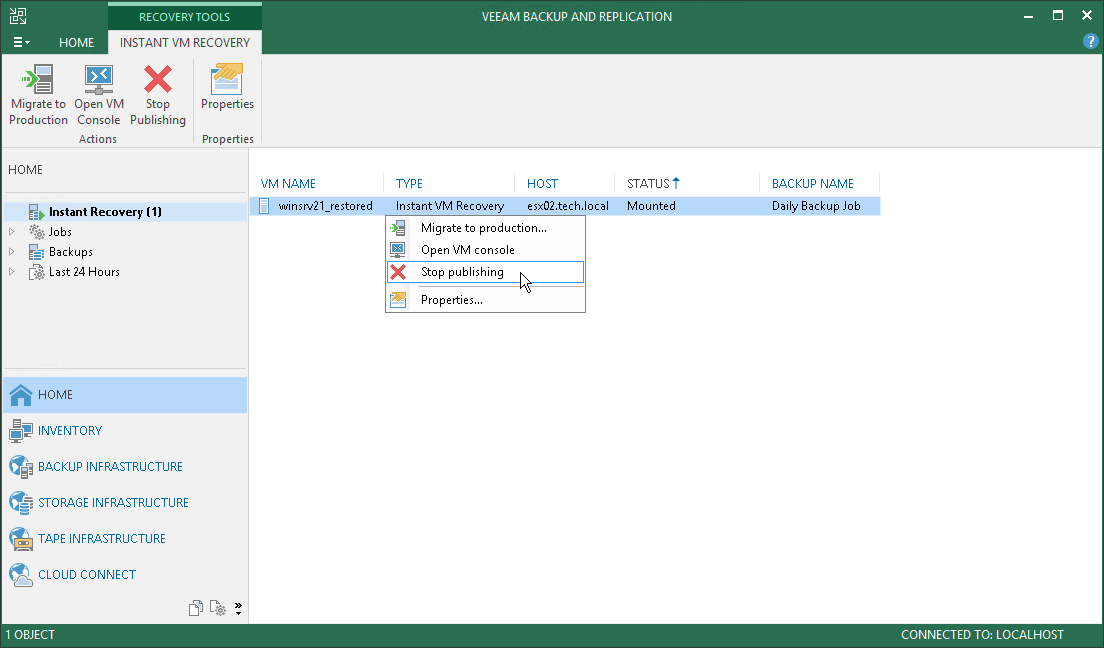
Task: Click Properties context menu icon
Action: tap(398, 299)
